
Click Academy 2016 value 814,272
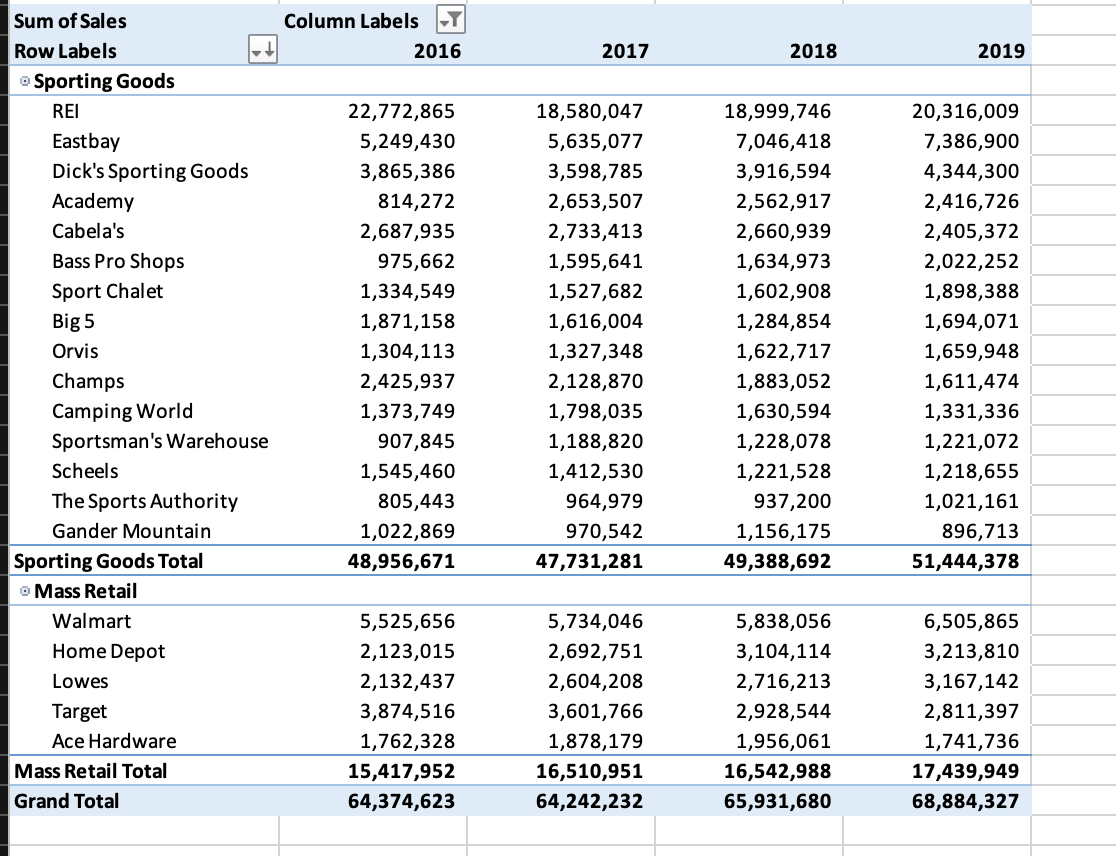pos(416,201)
